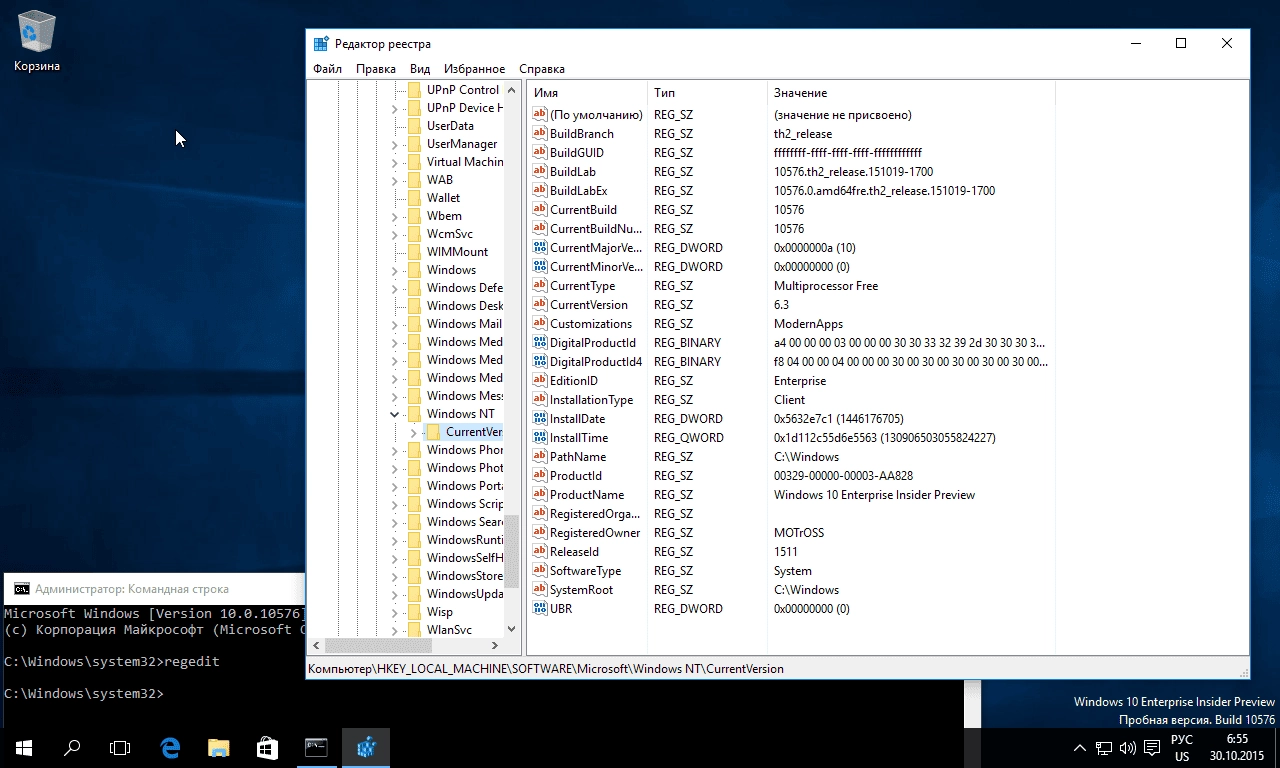Expand the Virtual Machine key
The height and width of the screenshot is (768, 1280).
point(395,162)
